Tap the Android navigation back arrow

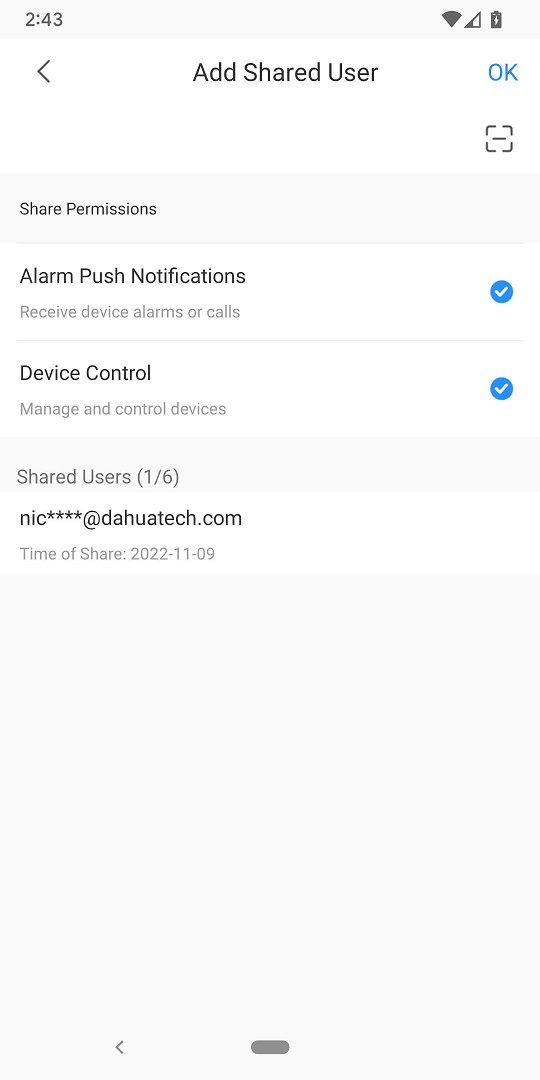120,1047
